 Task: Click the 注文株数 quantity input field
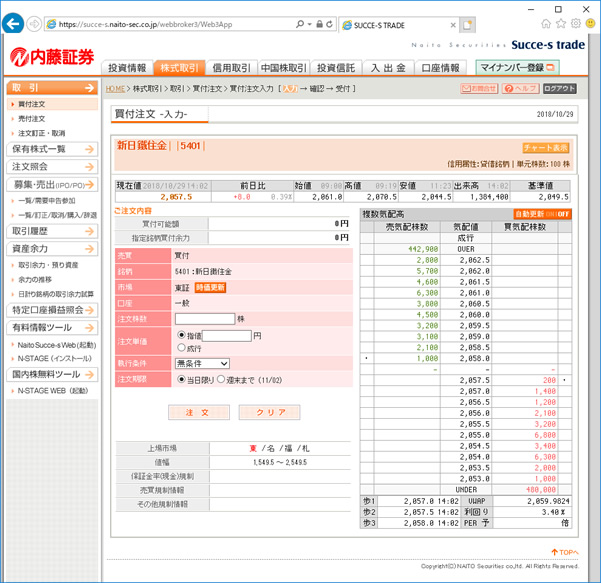click(x=204, y=319)
